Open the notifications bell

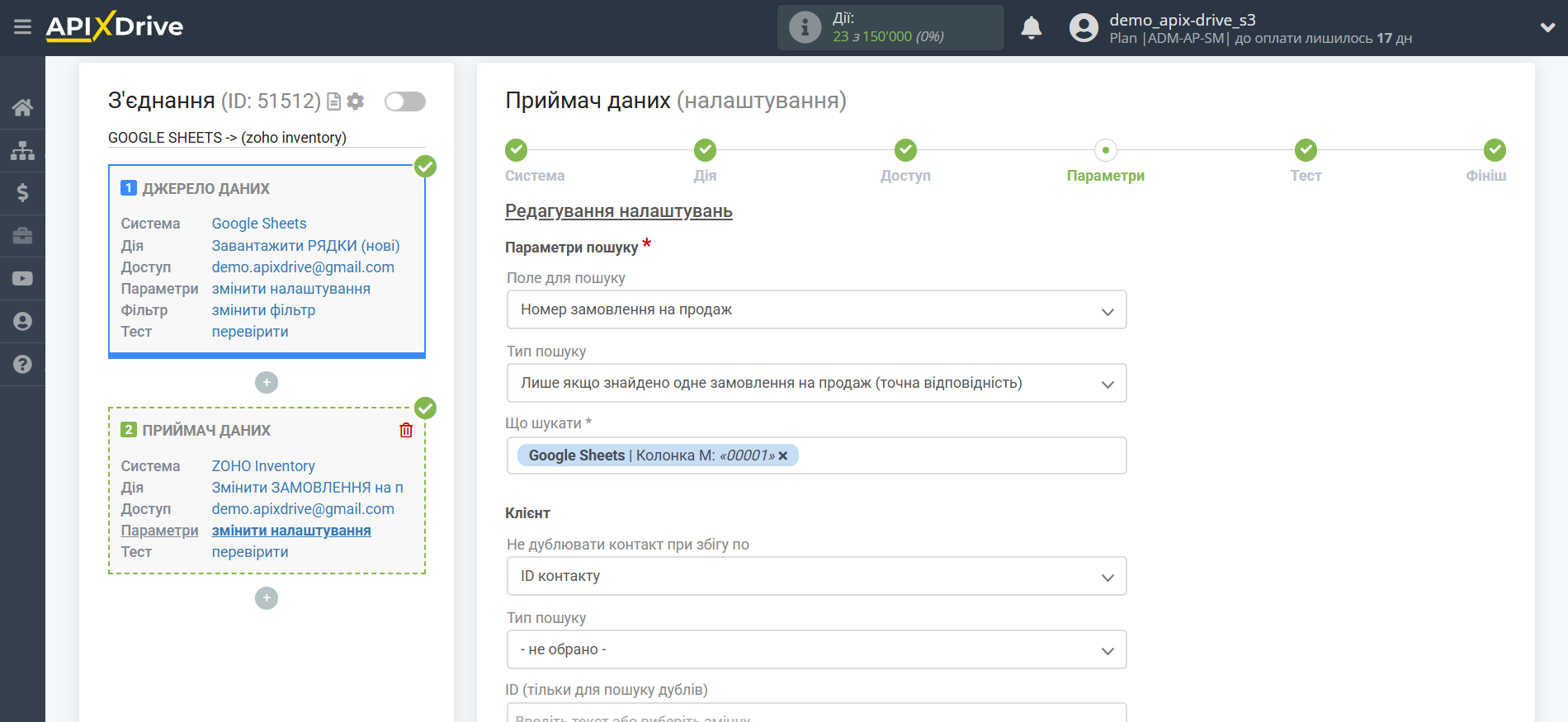[x=1031, y=27]
